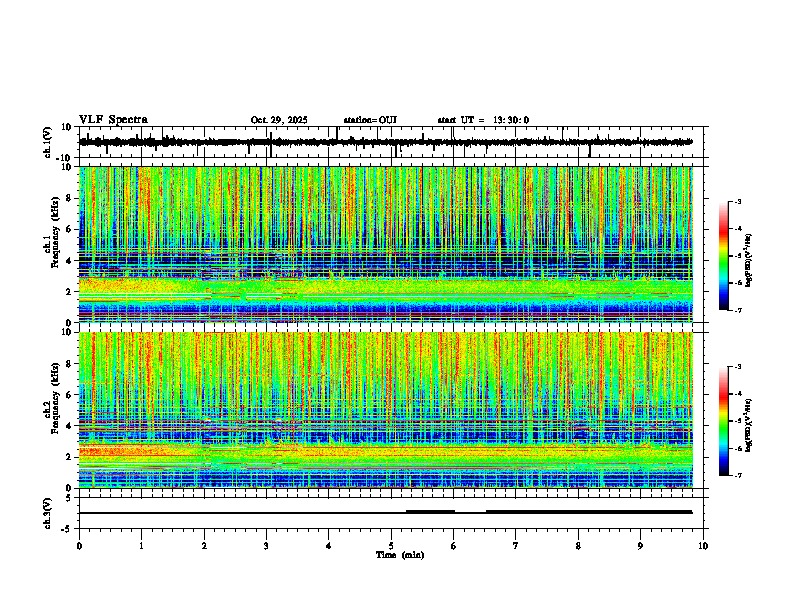The height and width of the screenshot is (612, 792).
Task: Click the ch.3 voltage trace panel
Action: click(x=391, y=513)
